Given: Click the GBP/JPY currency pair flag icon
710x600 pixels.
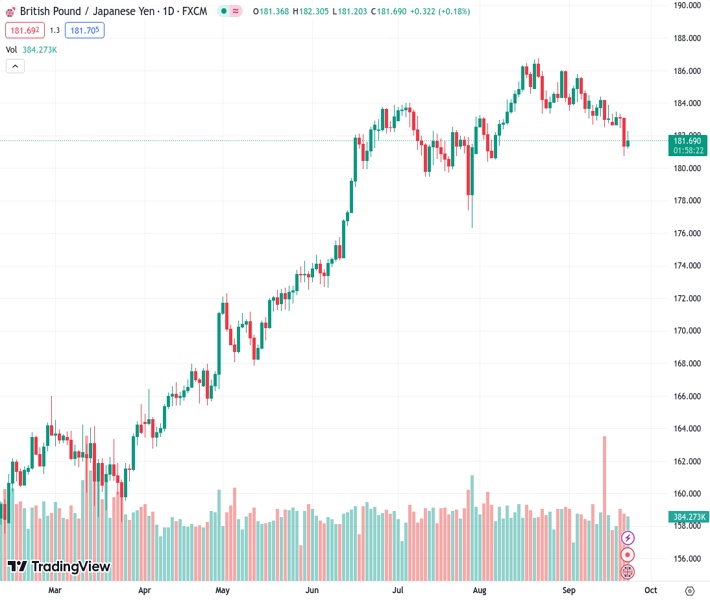Looking at the screenshot, I should (10, 11).
